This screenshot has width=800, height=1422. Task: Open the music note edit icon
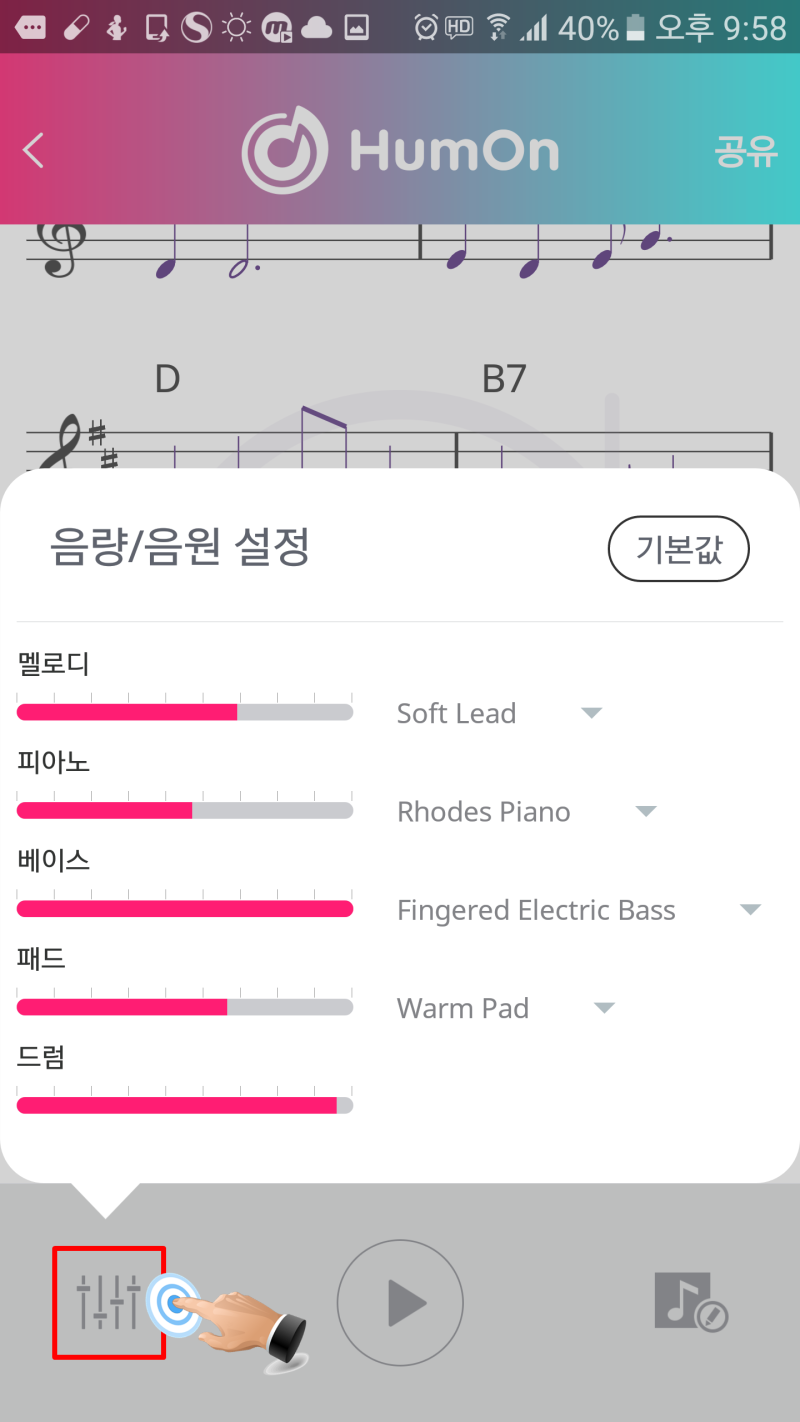click(x=691, y=1301)
